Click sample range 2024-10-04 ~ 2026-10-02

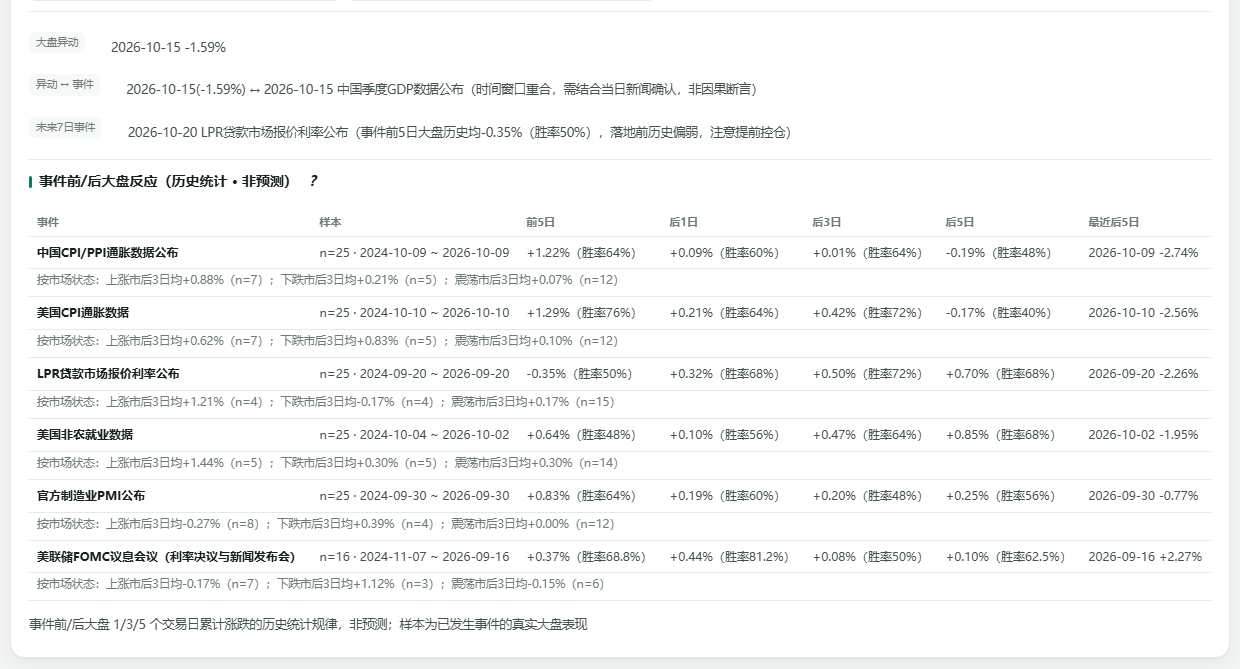point(414,435)
